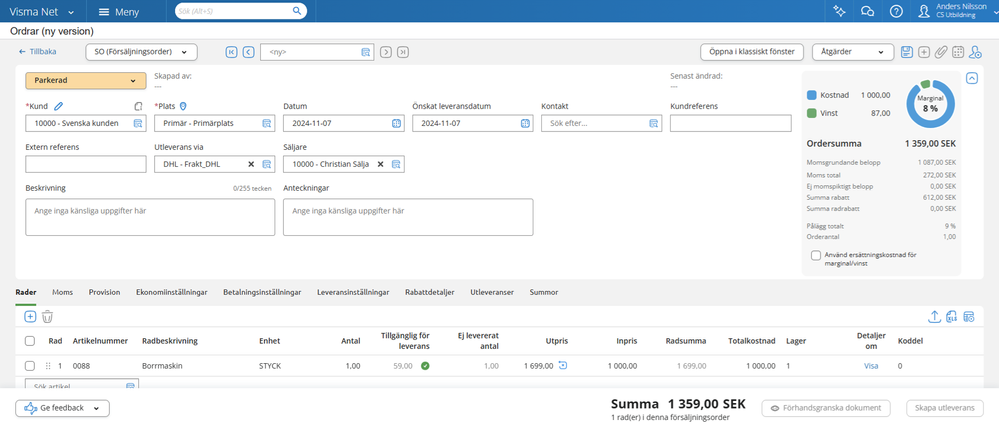Click the upload icon above order lines
The image size is (999, 427).
pyautogui.click(x=934, y=317)
